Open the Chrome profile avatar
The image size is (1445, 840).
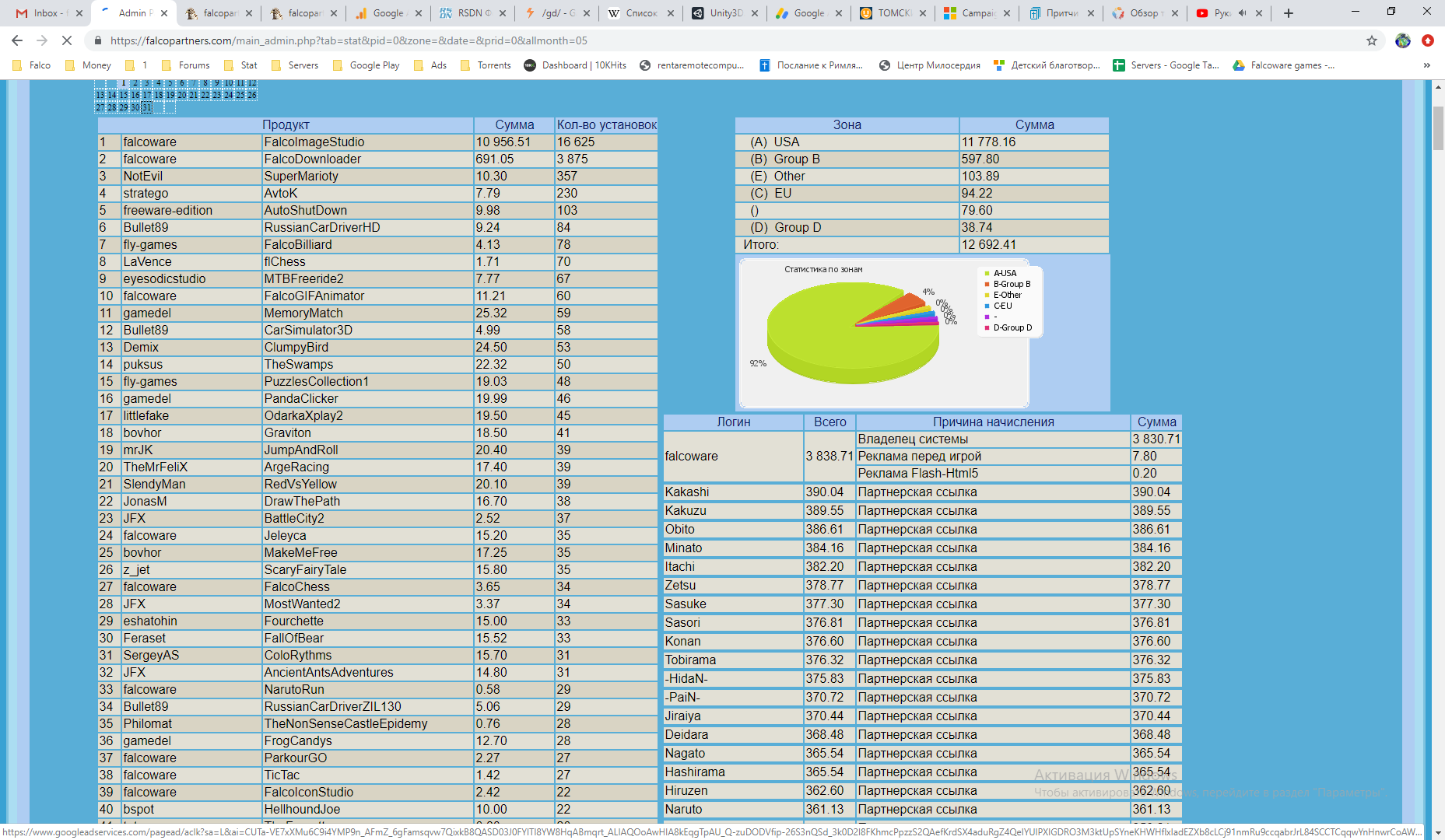coord(1403,40)
